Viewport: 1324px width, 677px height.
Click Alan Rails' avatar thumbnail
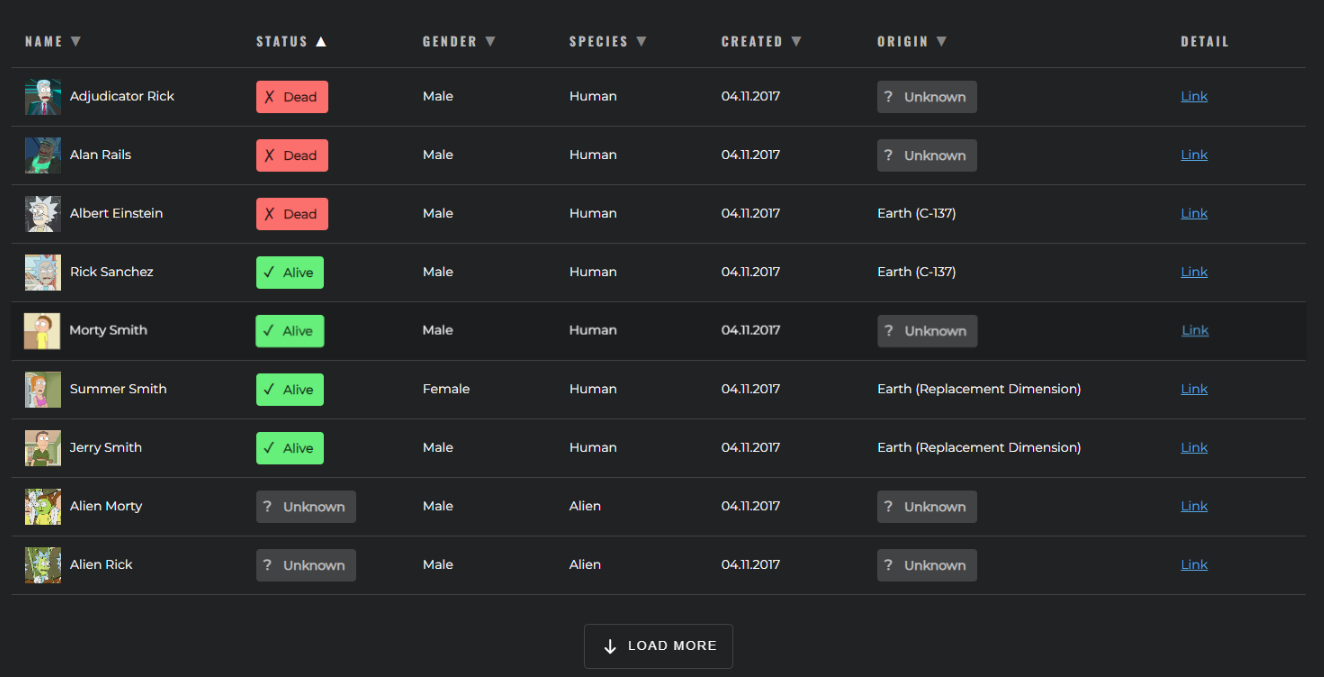43,155
